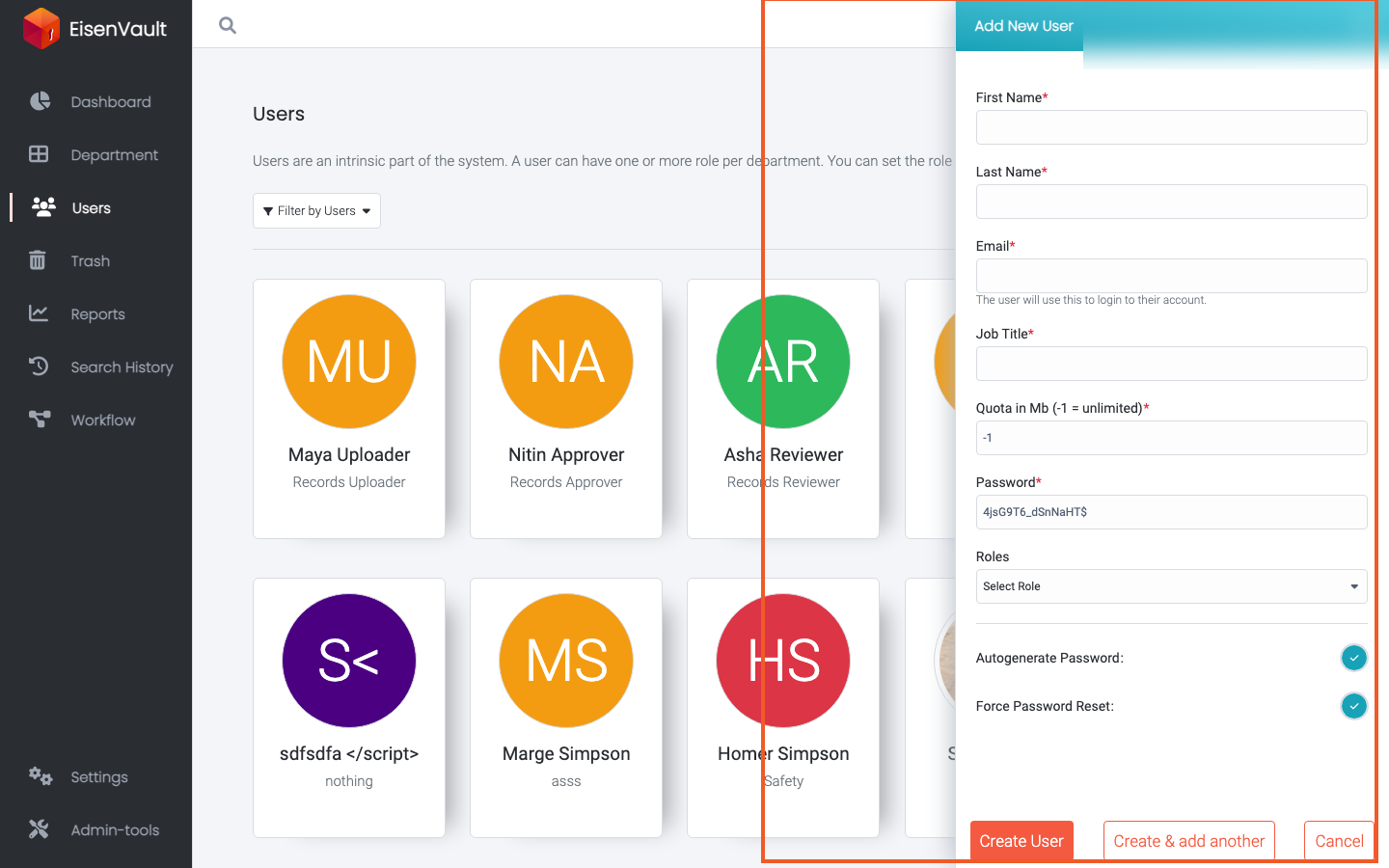Click the First Name input field
1389x868 pixels.
pyautogui.click(x=1171, y=127)
